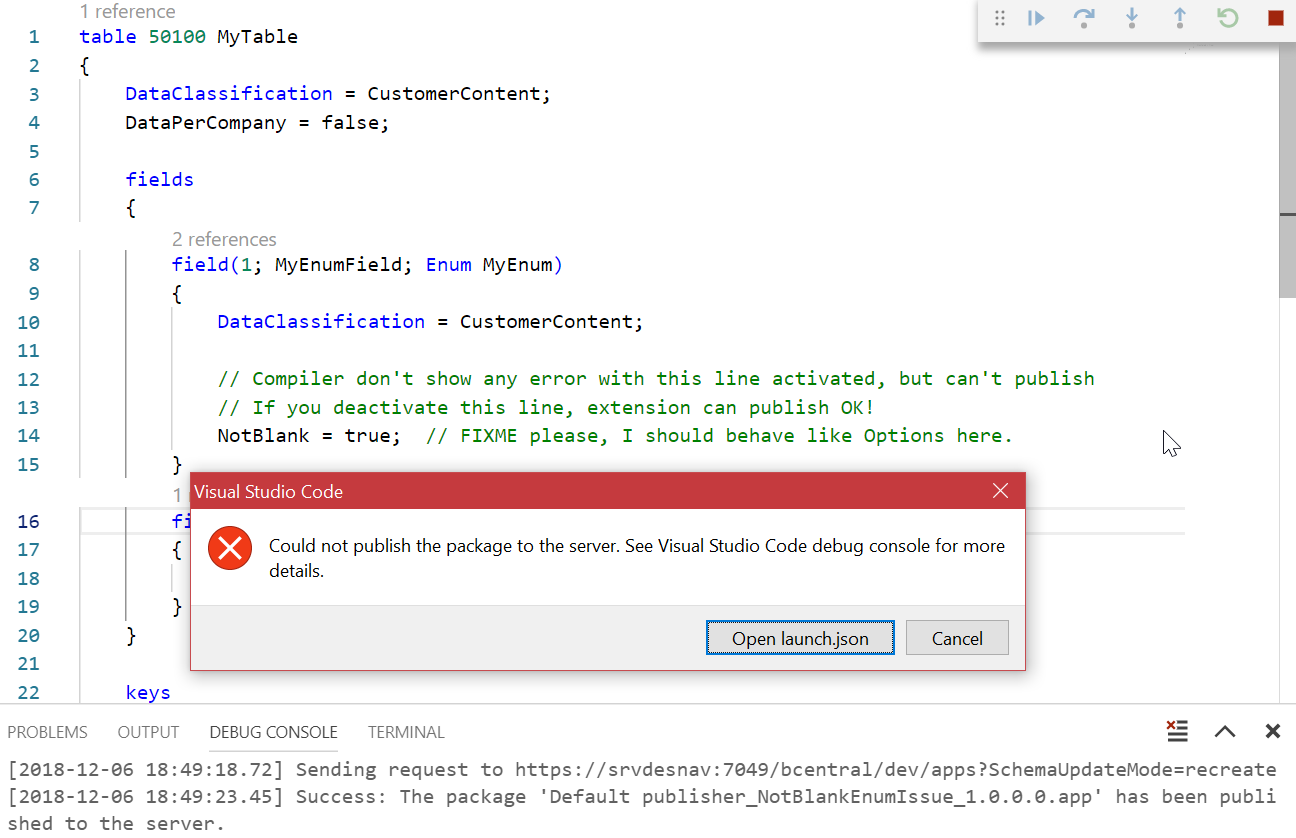
Task: Switch to the TERMINAL tab
Action: pyautogui.click(x=406, y=732)
